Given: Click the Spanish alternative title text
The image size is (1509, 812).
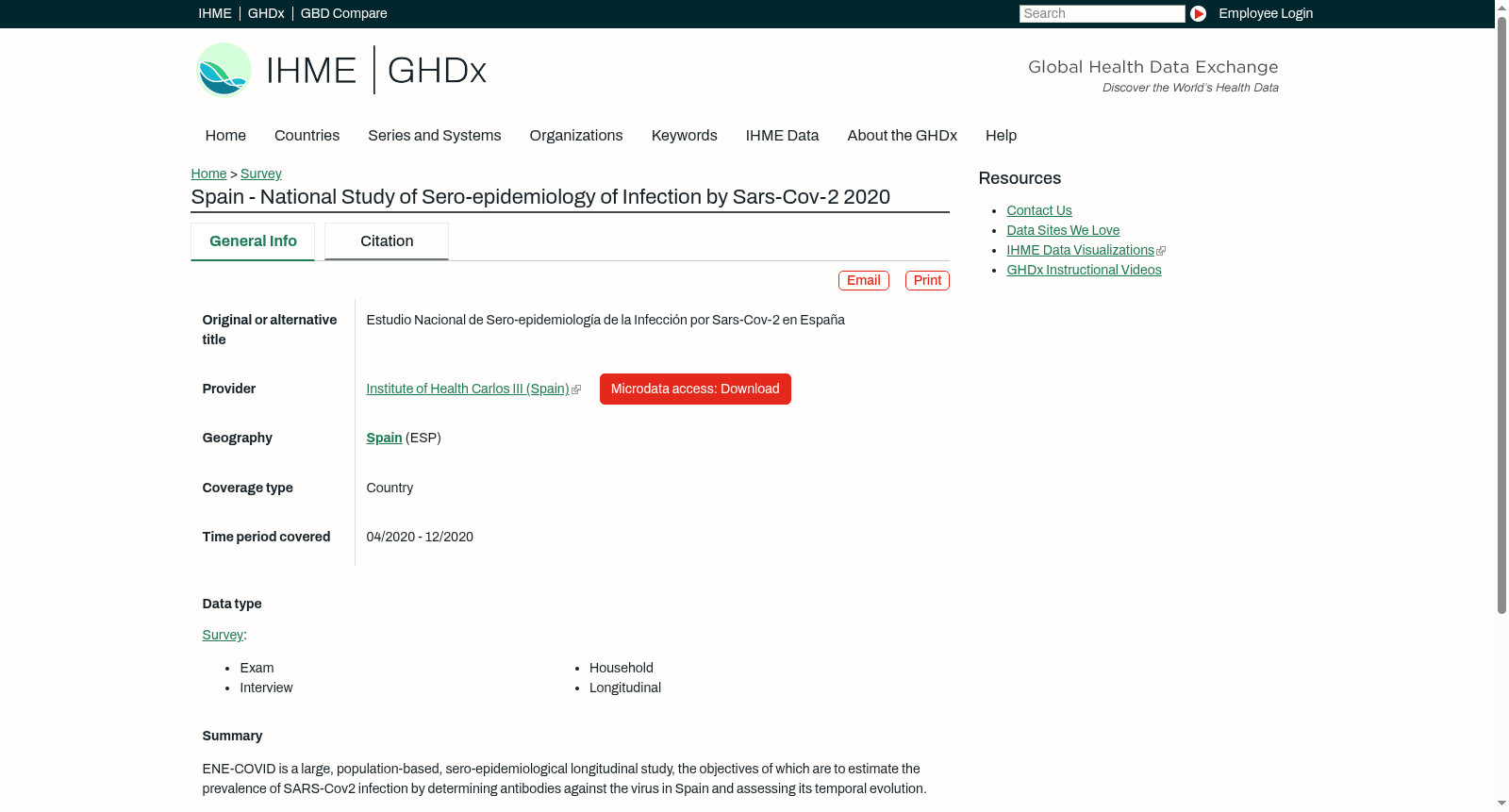Looking at the screenshot, I should (605, 320).
